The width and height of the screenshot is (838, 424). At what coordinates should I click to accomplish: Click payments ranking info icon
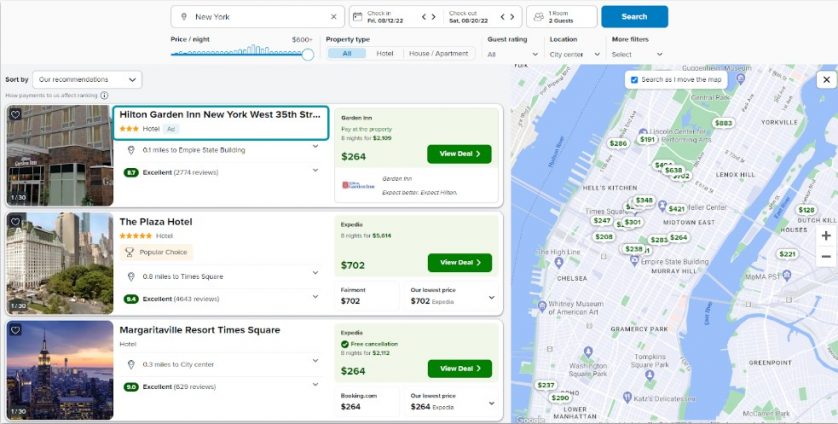click(104, 95)
